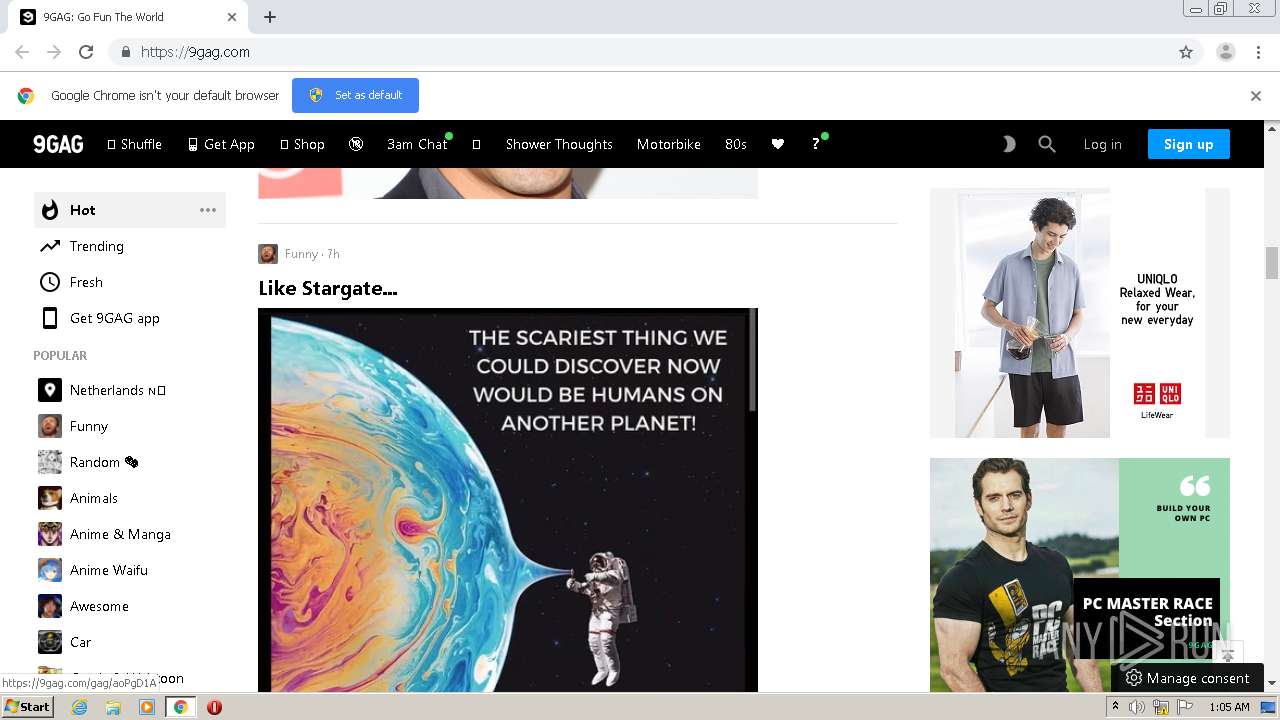The height and width of the screenshot is (720, 1280).
Task: Click the scroll-to-top arrow button
Action: 1228,655
